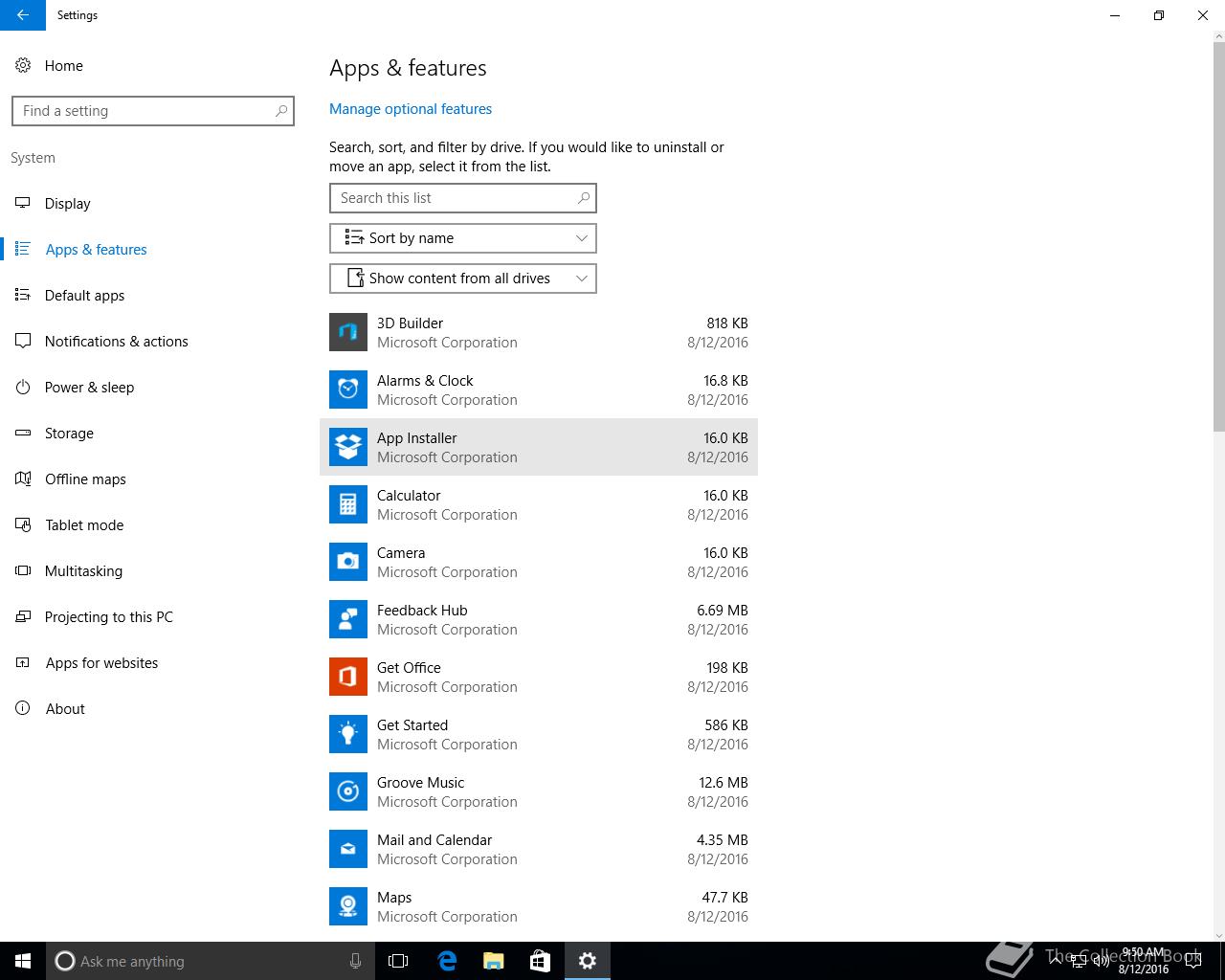Click the Feedback Hub app icon
This screenshot has width=1225, height=980.
click(348, 619)
